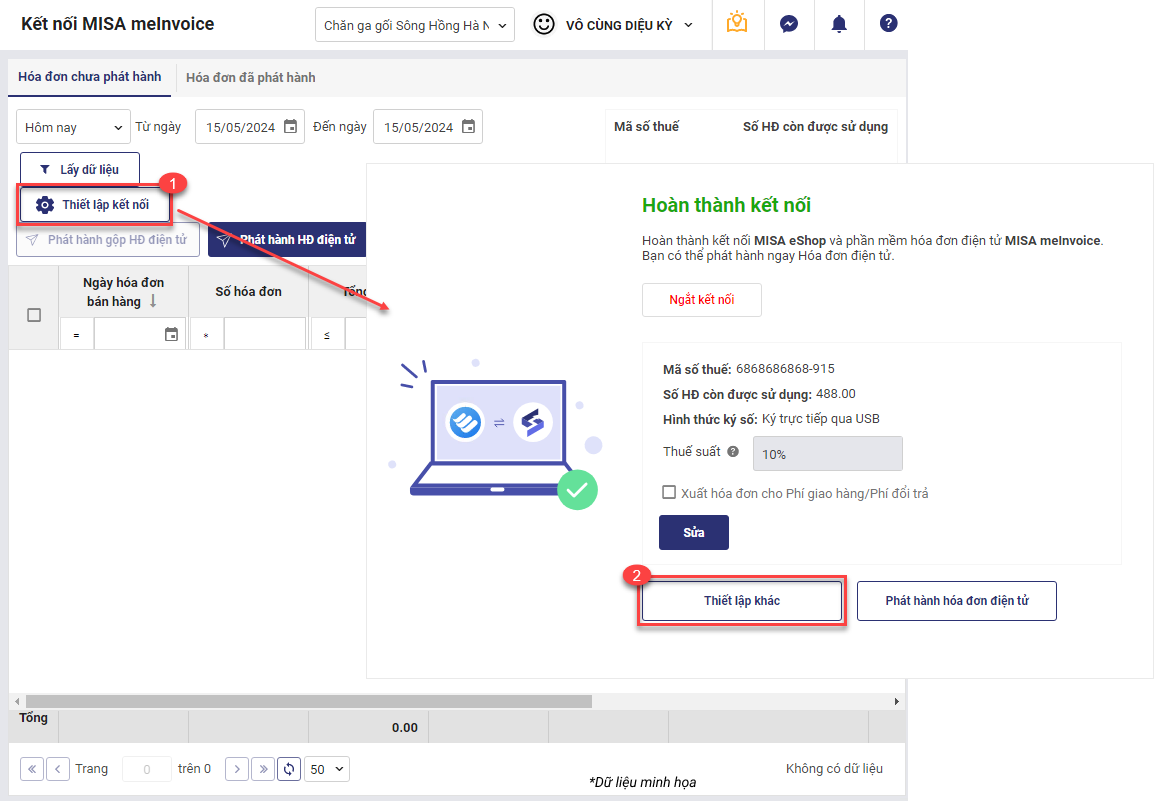Click the sort arrow on Ngày hóa đơn bán hàng
1154x801 pixels.
(x=153, y=301)
